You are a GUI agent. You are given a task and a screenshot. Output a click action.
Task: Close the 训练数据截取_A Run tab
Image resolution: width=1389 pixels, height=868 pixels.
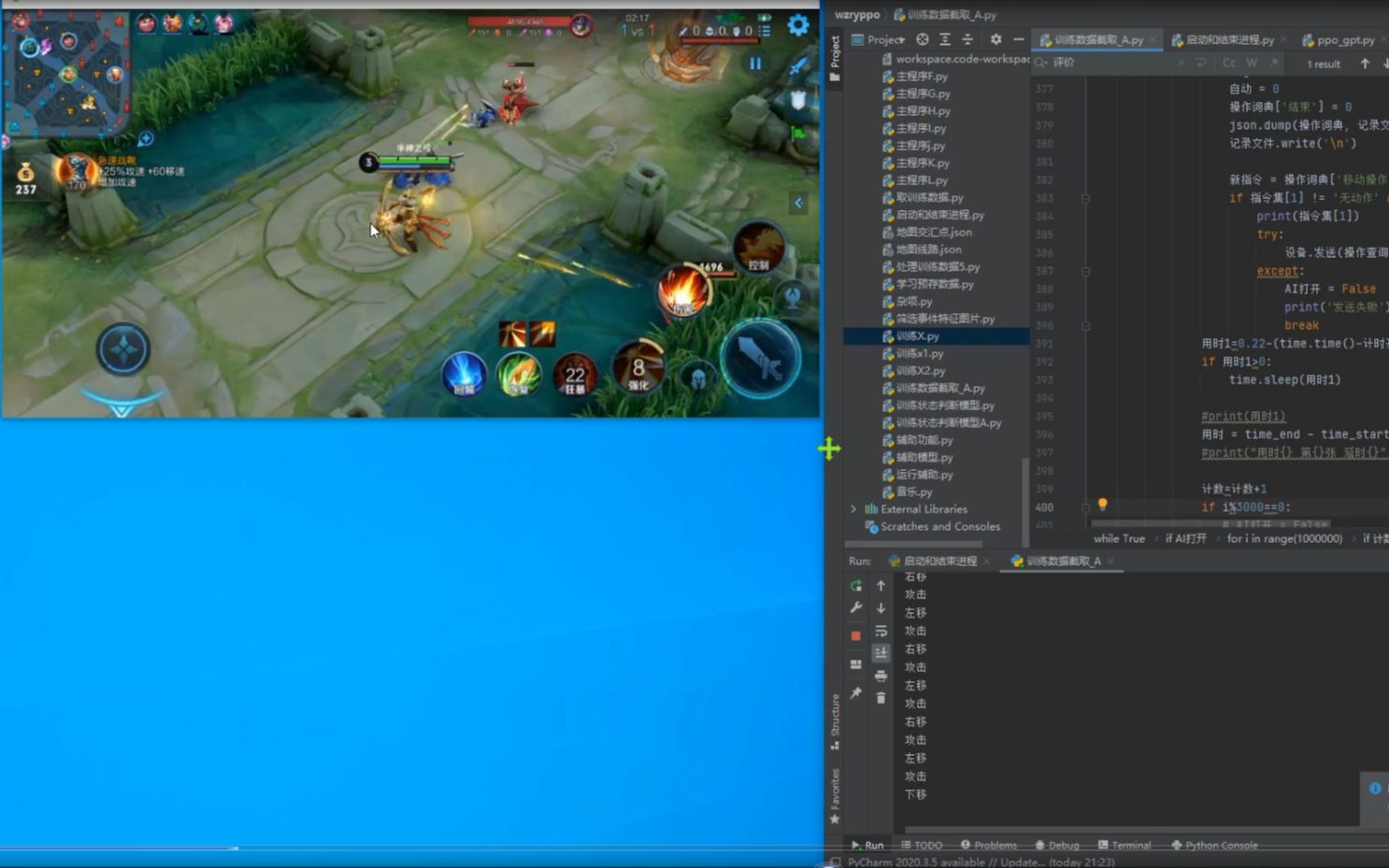[x=1110, y=562]
